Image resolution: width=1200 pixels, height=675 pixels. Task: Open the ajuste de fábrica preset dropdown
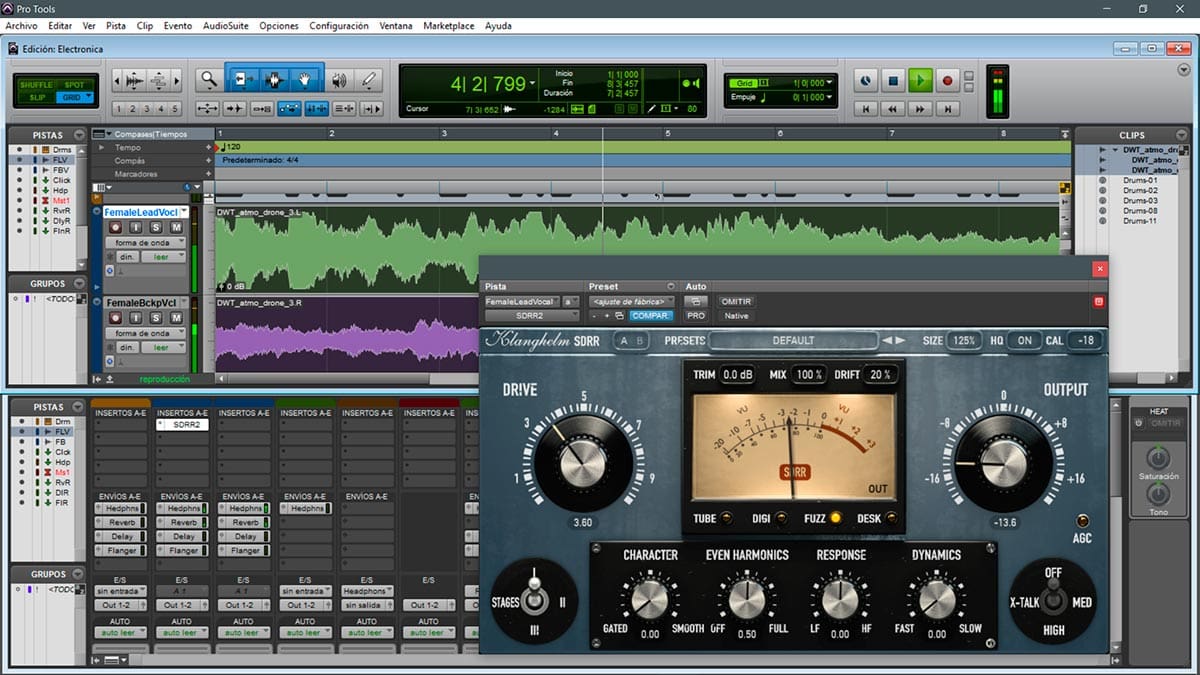point(631,301)
